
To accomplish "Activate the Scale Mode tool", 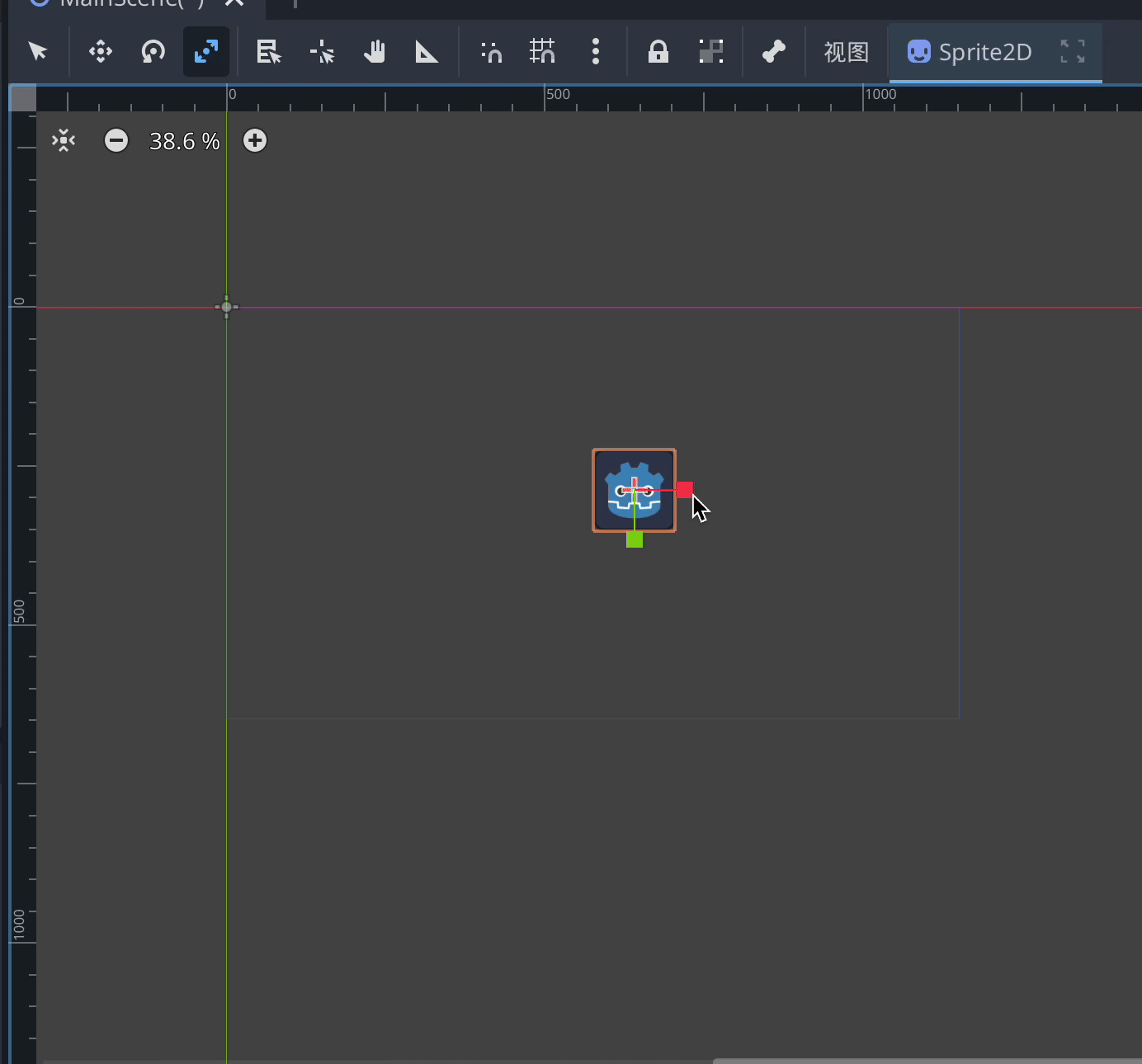I will pos(206,52).
